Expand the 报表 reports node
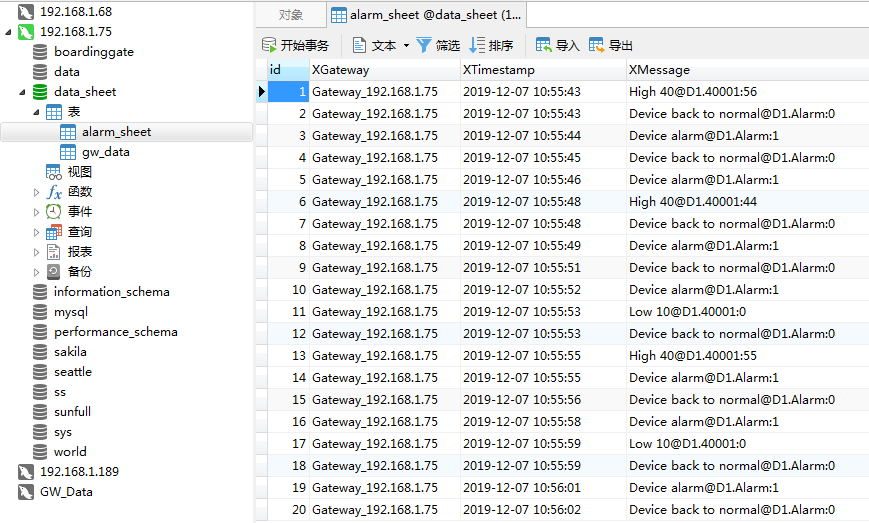869x523 pixels. coord(37,252)
